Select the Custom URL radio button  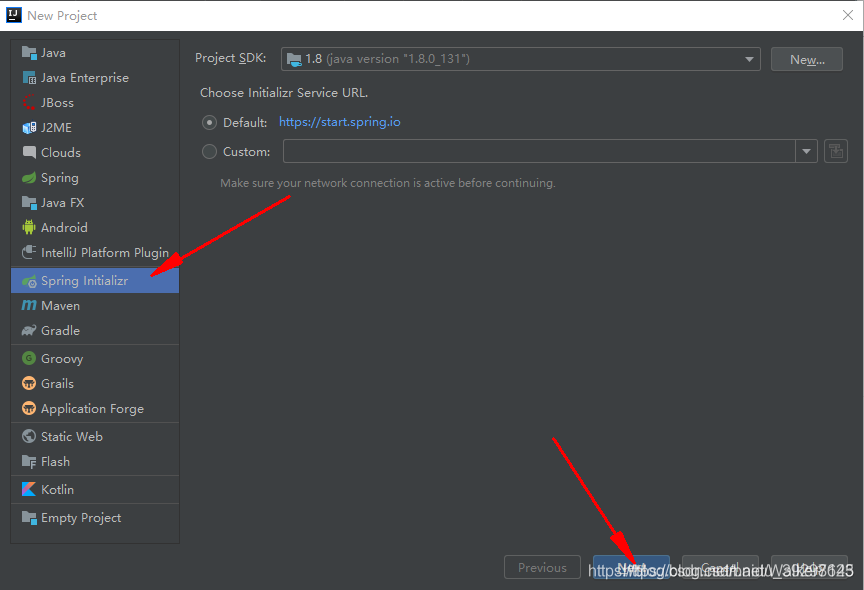(x=209, y=151)
